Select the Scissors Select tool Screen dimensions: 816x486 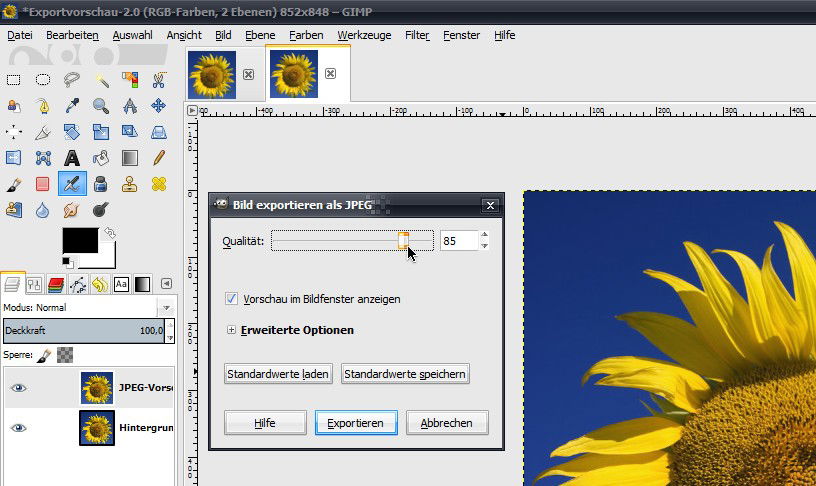159,80
